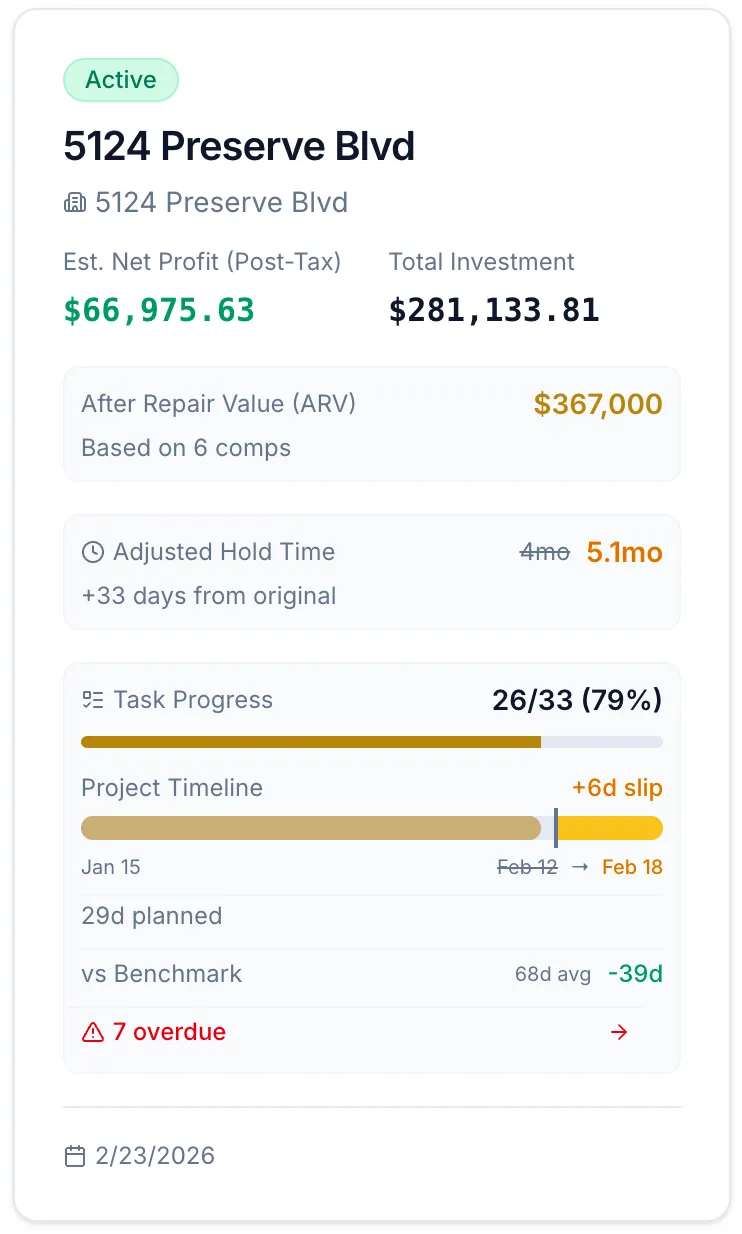Click 'Est. Net Profit (Post-Tax)' label

click(203, 262)
